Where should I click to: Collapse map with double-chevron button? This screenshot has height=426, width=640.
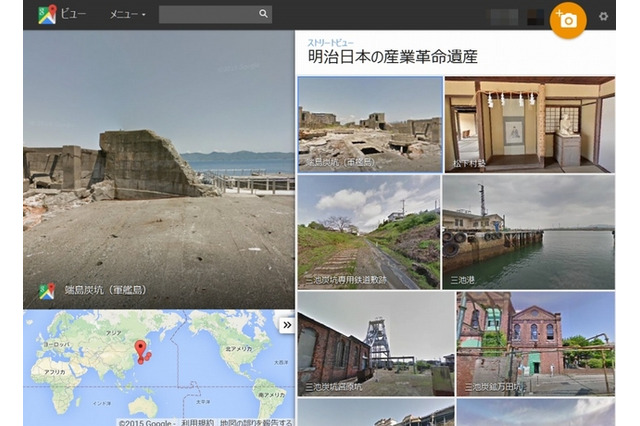pyautogui.click(x=287, y=325)
